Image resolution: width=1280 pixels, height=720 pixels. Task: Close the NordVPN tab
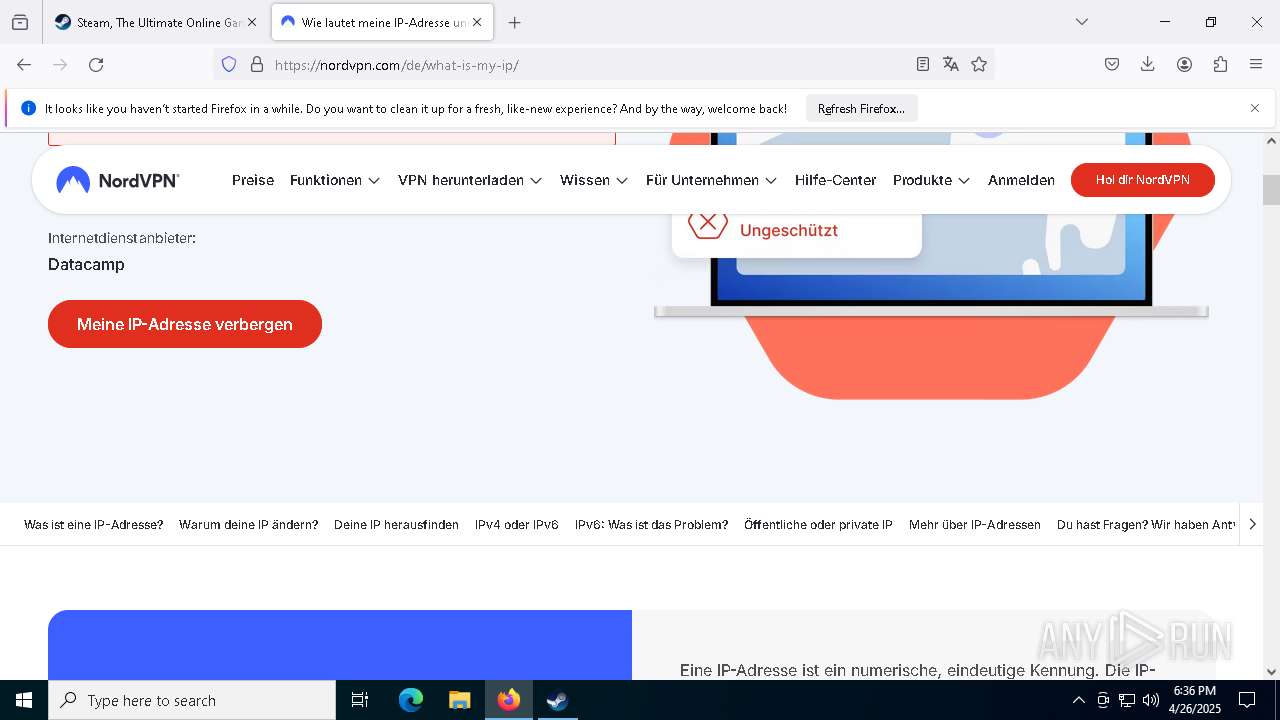(478, 22)
